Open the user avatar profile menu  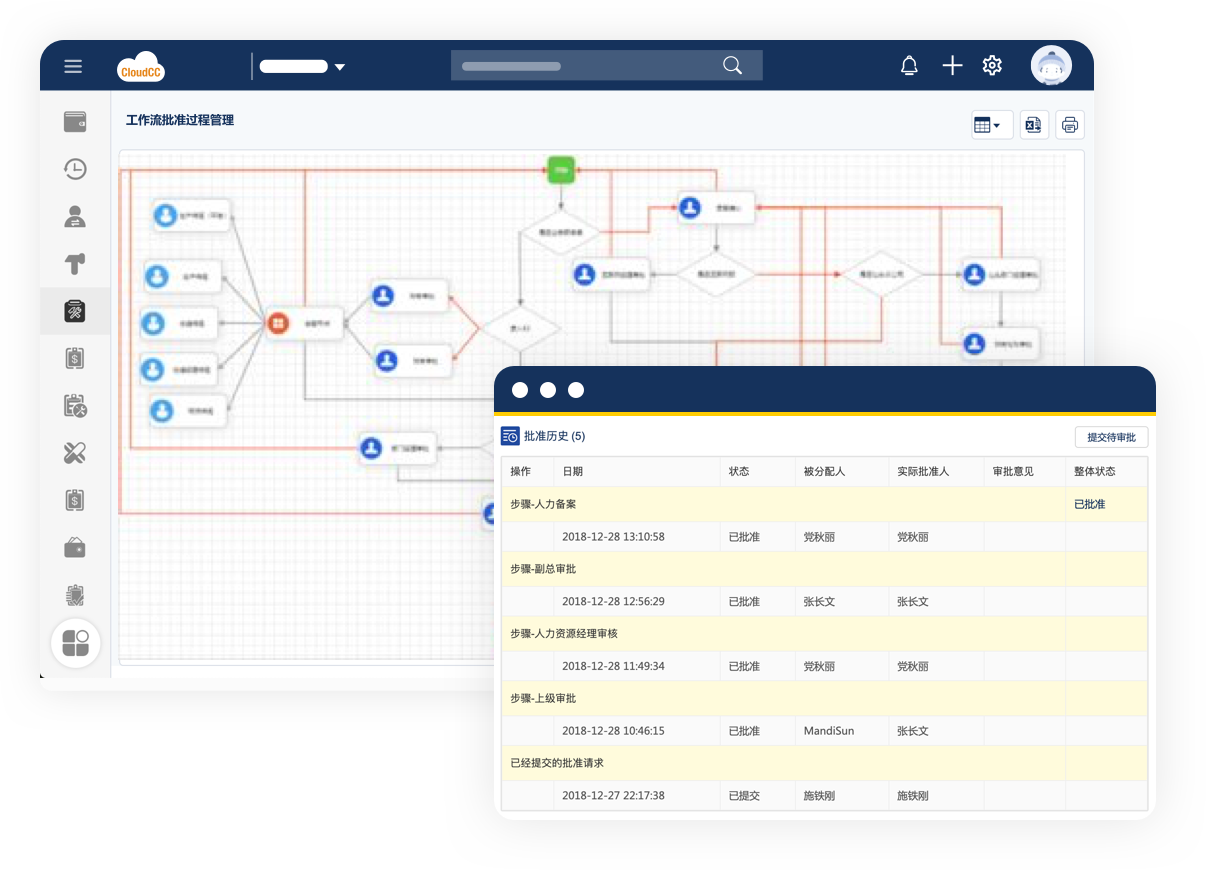point(1051,66)
